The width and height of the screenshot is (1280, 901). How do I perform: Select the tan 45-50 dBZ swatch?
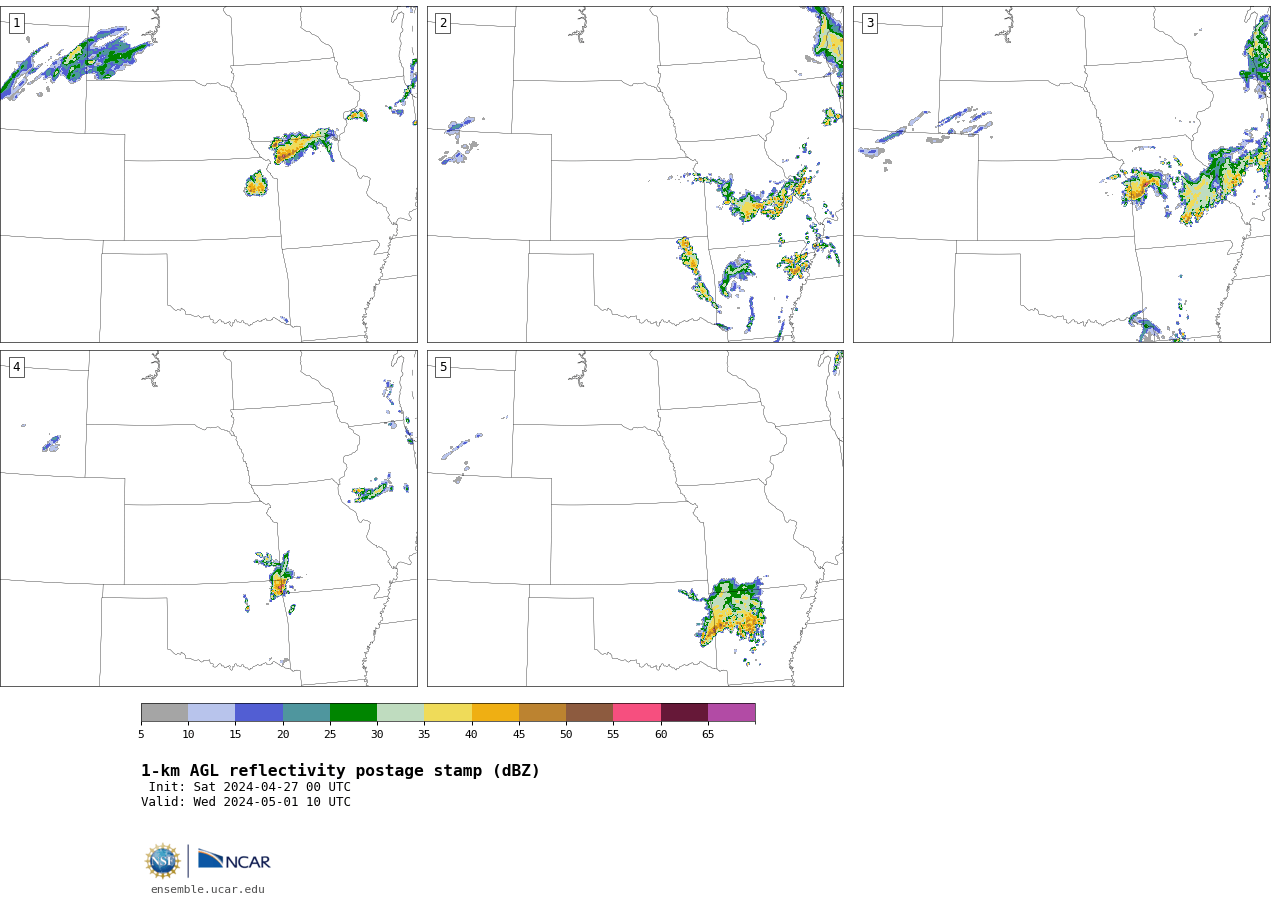coord(542,712)
